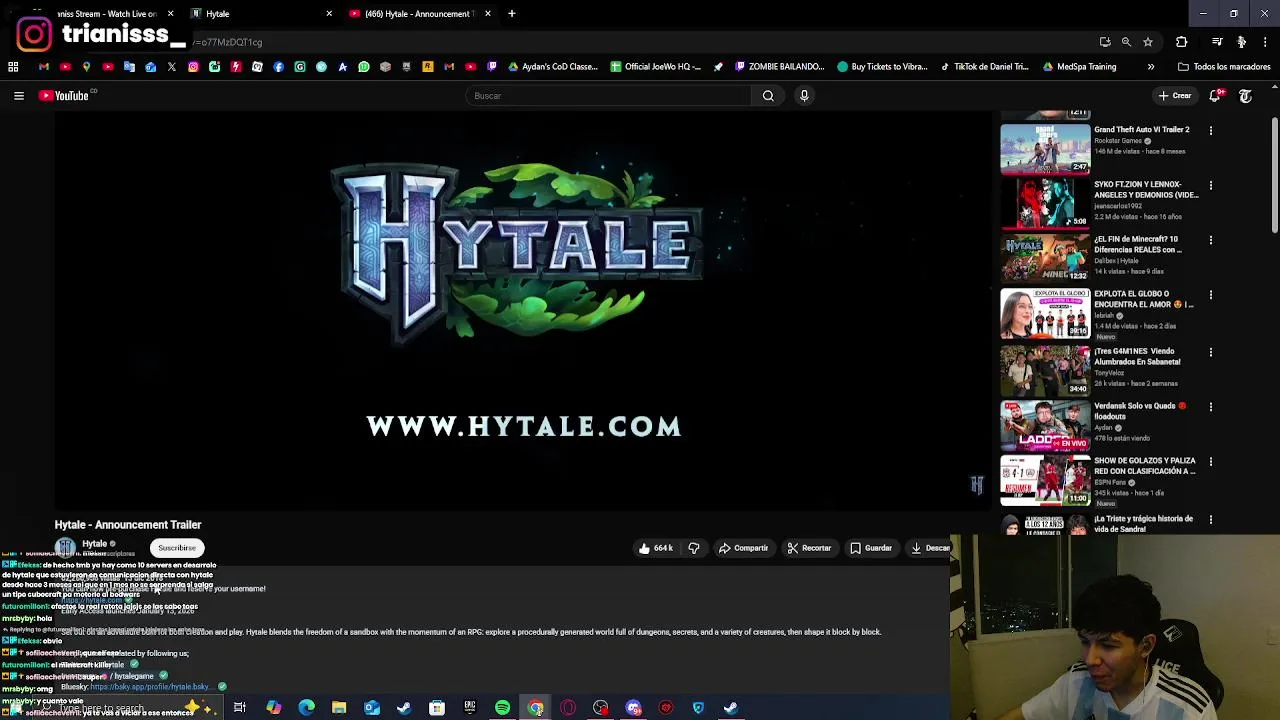
Task: Open options for EL FIN de Minecraft video
Action: 1211,241
